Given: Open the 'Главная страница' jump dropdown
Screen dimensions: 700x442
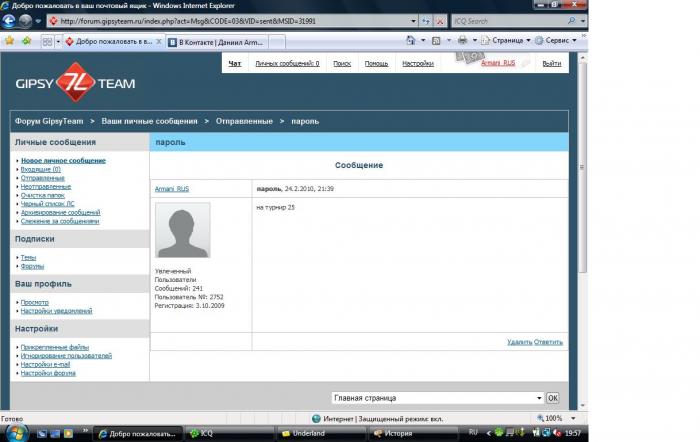Looking at the screenshot, I should click(x=438, y=398).
